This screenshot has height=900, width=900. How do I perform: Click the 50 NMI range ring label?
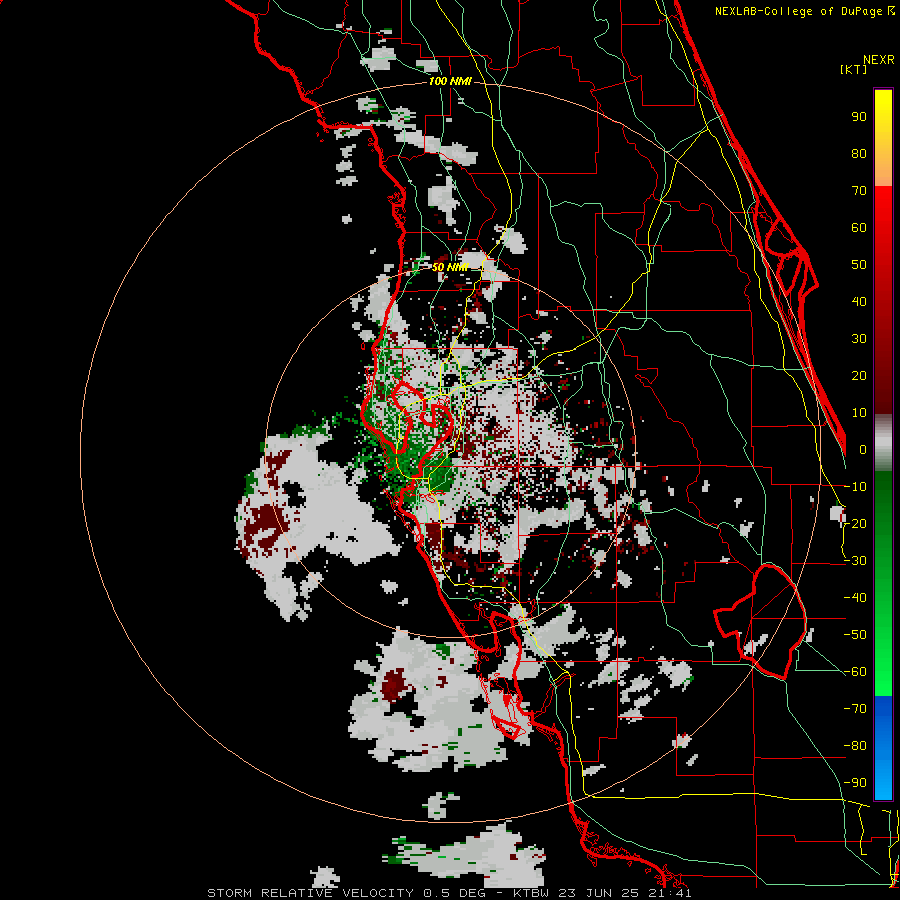[x=449, y=267]
